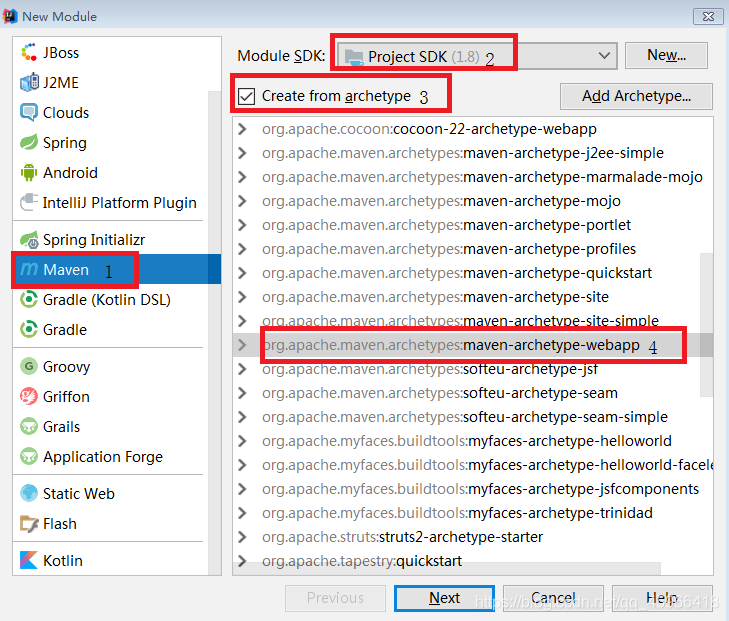The image size is (729, 621).
Task: Click the New... SDK button
Action: 666,55
